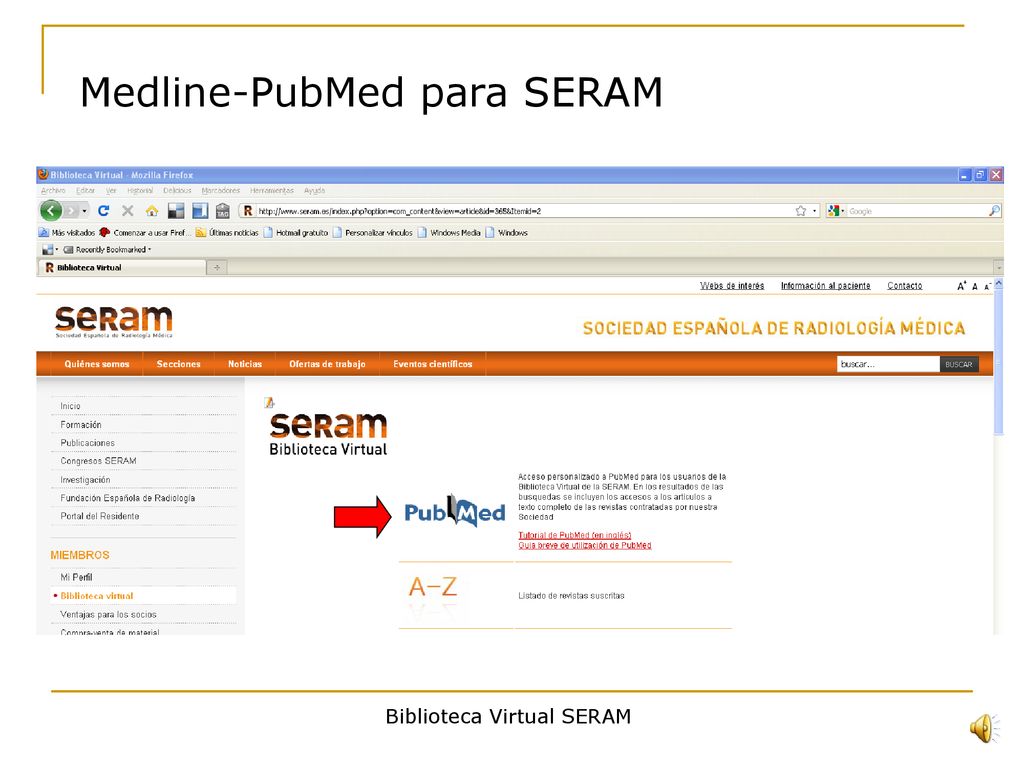Open Información al paciente link
The width and height of the screenshot is (1024, 768).
[825, 286]
